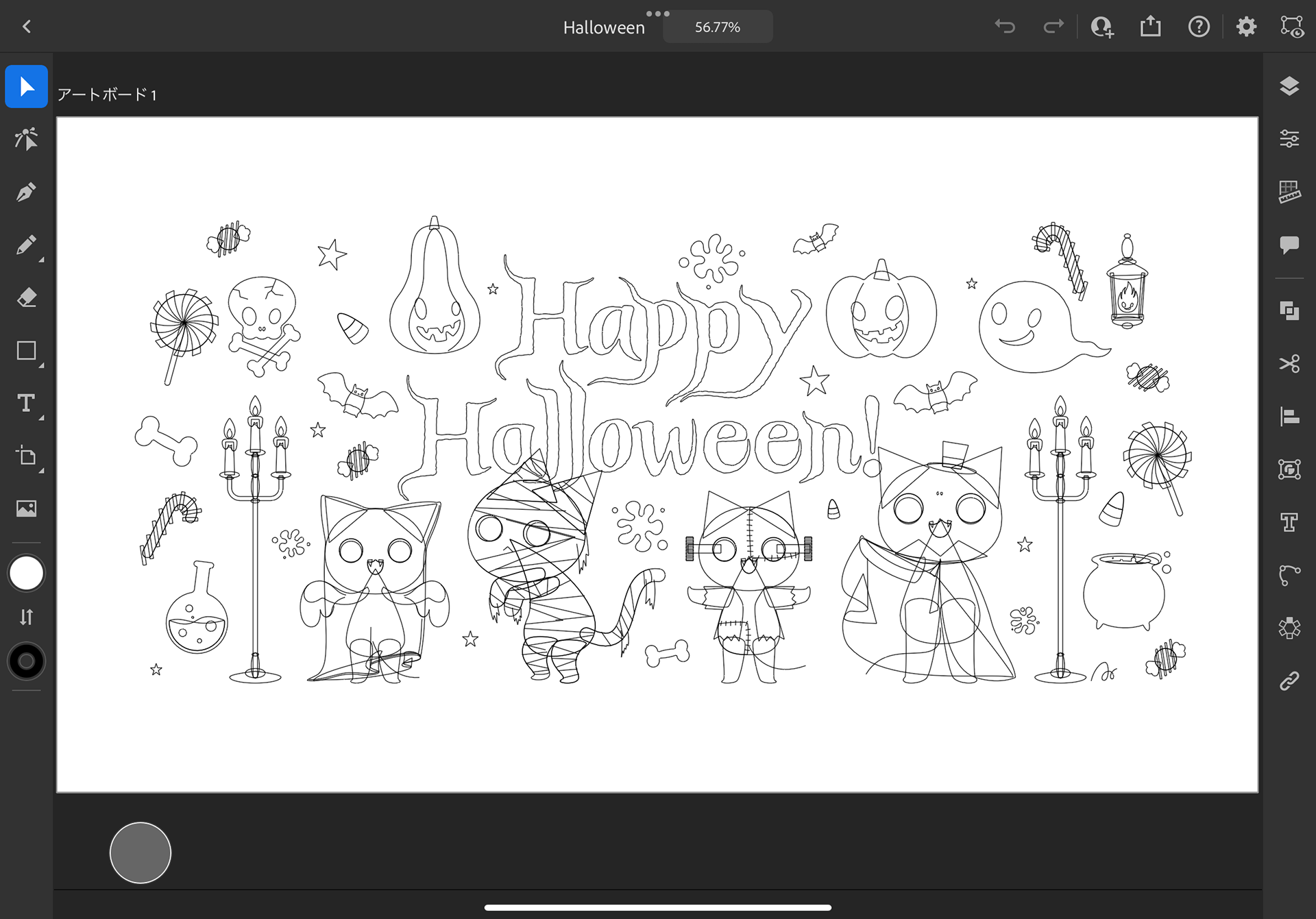
Task: Open the Align panel
Action: 1289,416
